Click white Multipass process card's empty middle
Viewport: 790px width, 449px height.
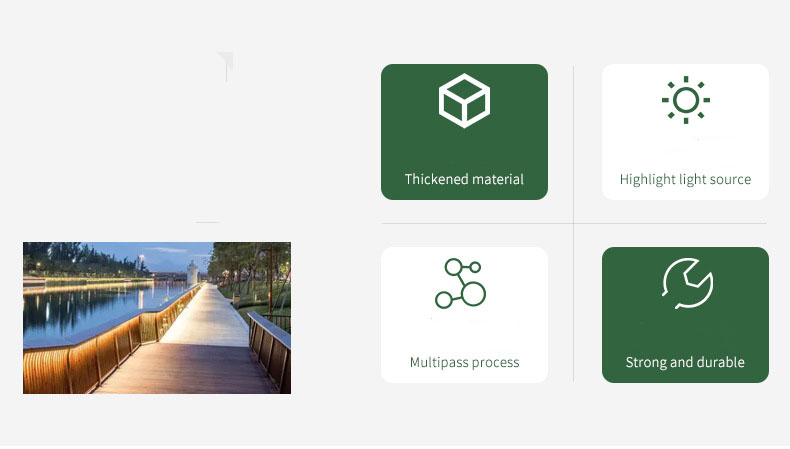coord(464,330)
